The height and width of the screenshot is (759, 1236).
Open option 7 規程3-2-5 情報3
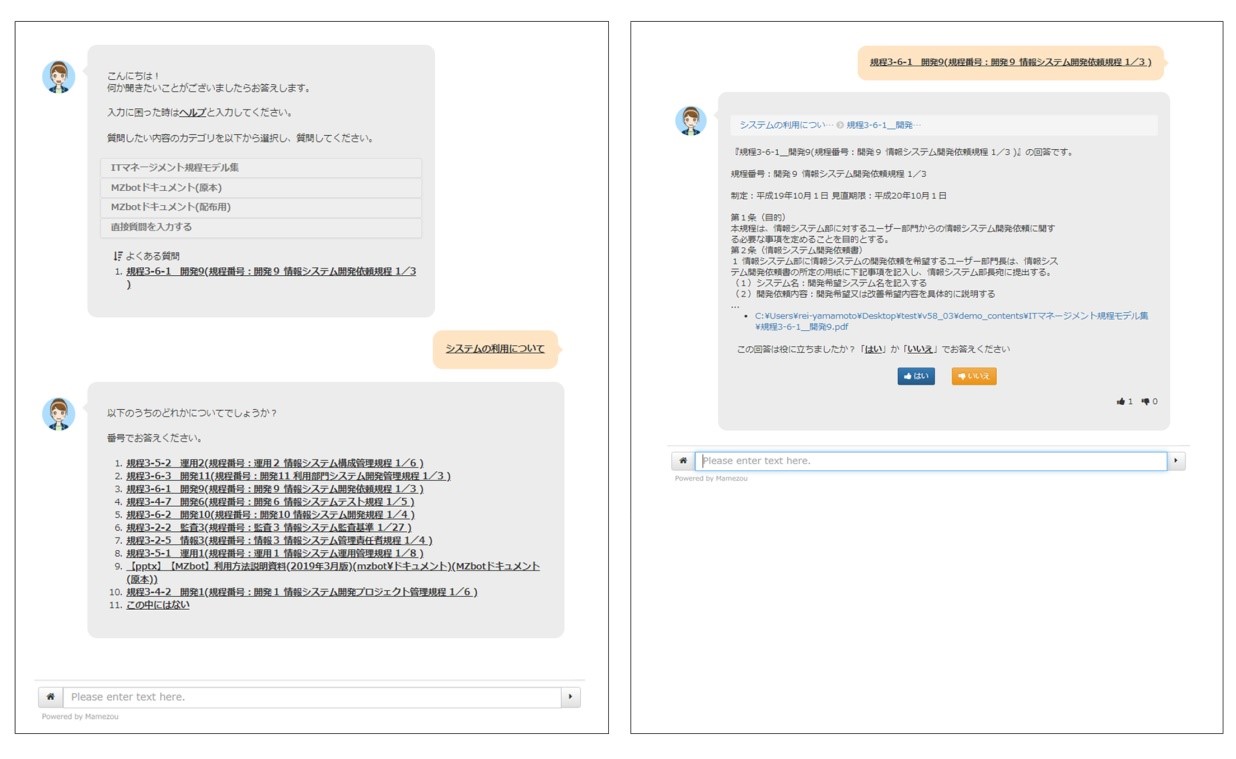[x=279, y=541]
